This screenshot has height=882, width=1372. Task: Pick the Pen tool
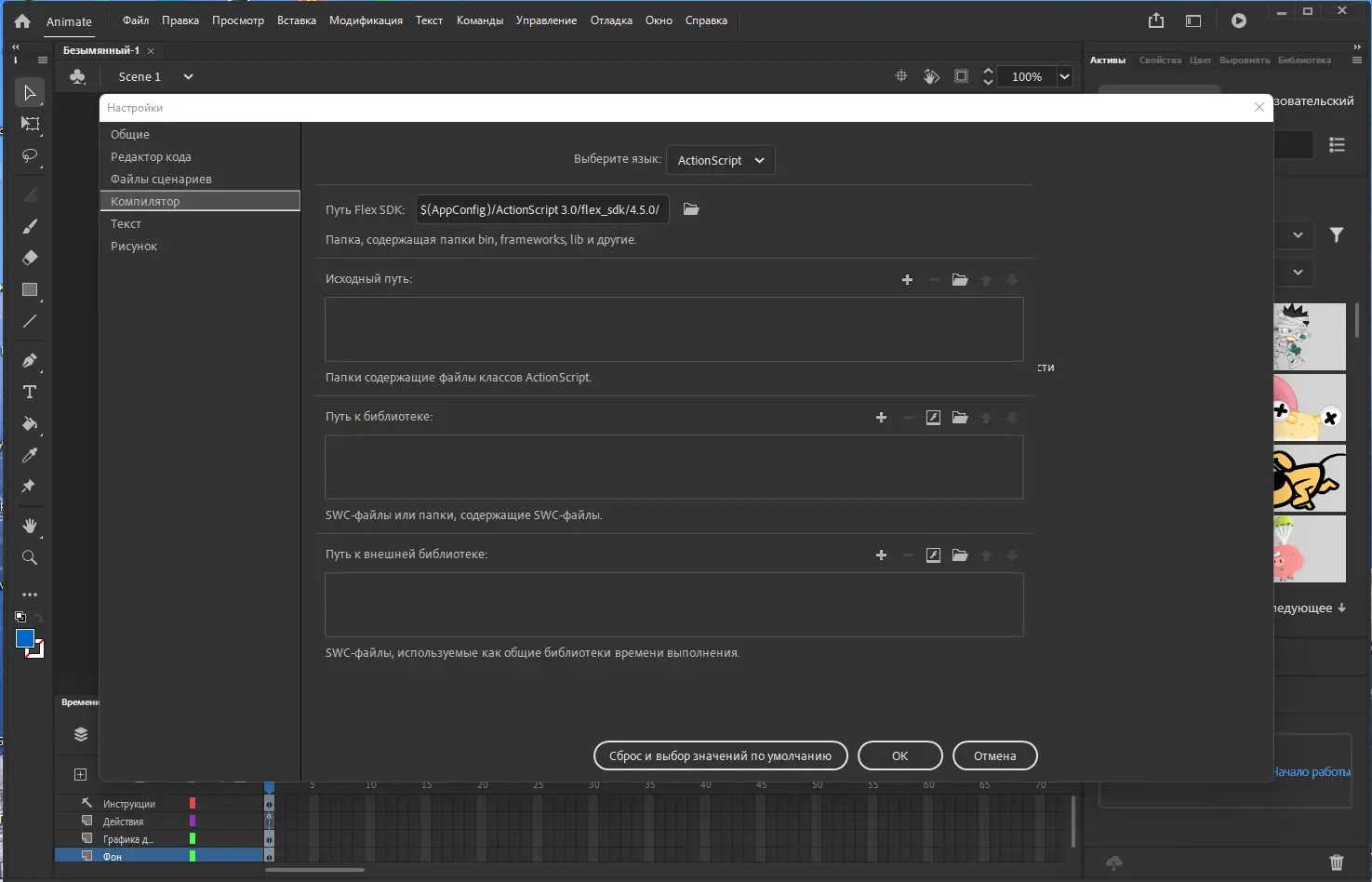[x=30, y=360]
